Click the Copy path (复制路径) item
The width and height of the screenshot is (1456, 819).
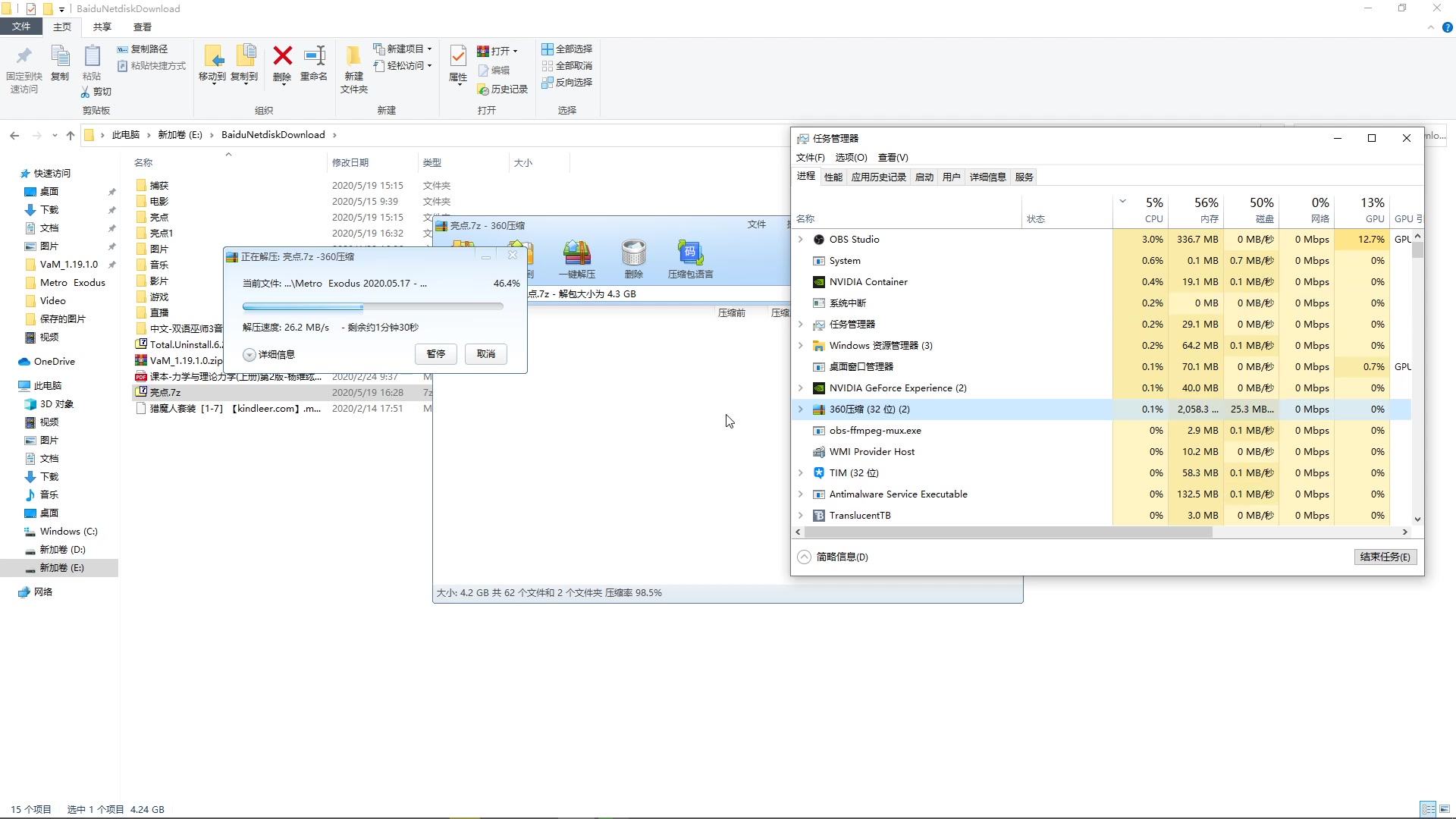pos(143,49)
